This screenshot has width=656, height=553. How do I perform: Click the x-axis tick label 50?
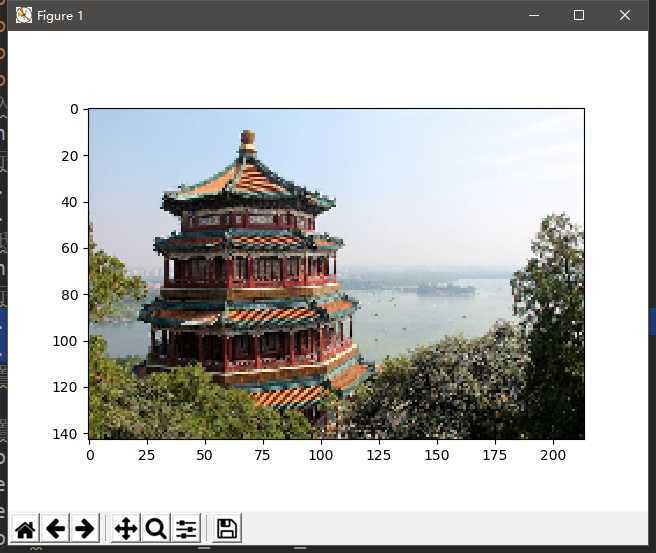(205, 455)
